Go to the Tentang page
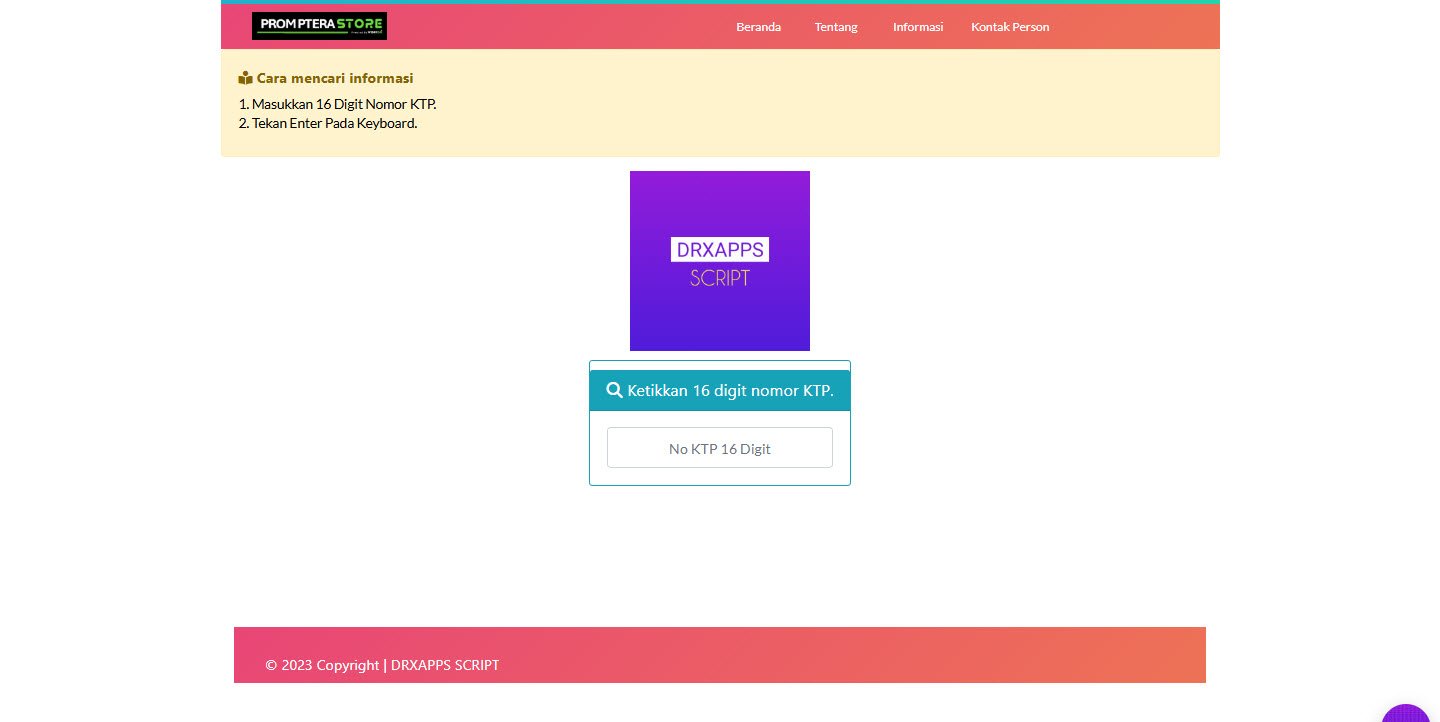 pos(836,27)
